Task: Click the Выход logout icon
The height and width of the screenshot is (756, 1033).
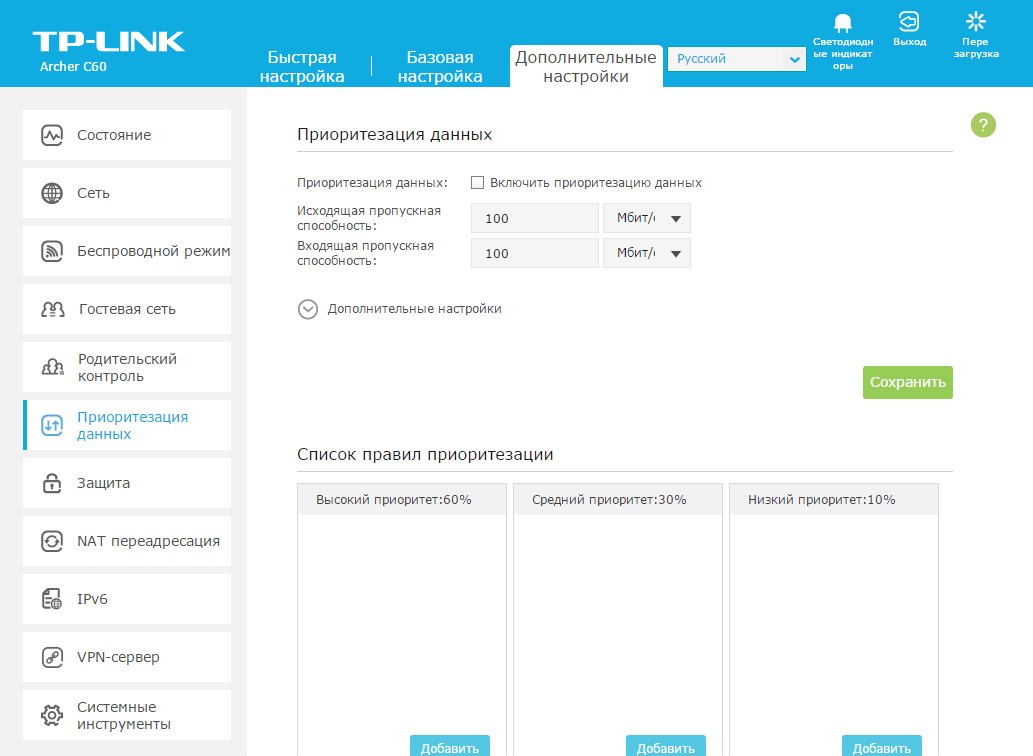Action: 909,22
